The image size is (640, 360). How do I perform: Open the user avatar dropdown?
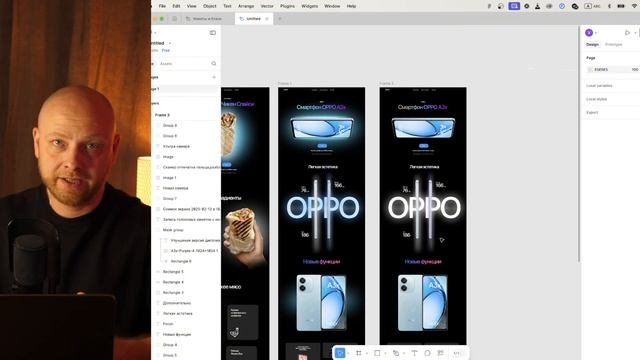click(591, 33)
